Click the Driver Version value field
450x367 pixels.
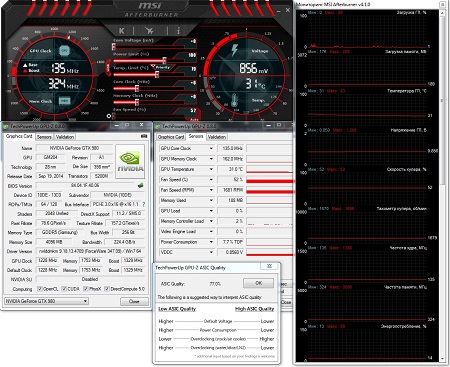coord(91,251)
